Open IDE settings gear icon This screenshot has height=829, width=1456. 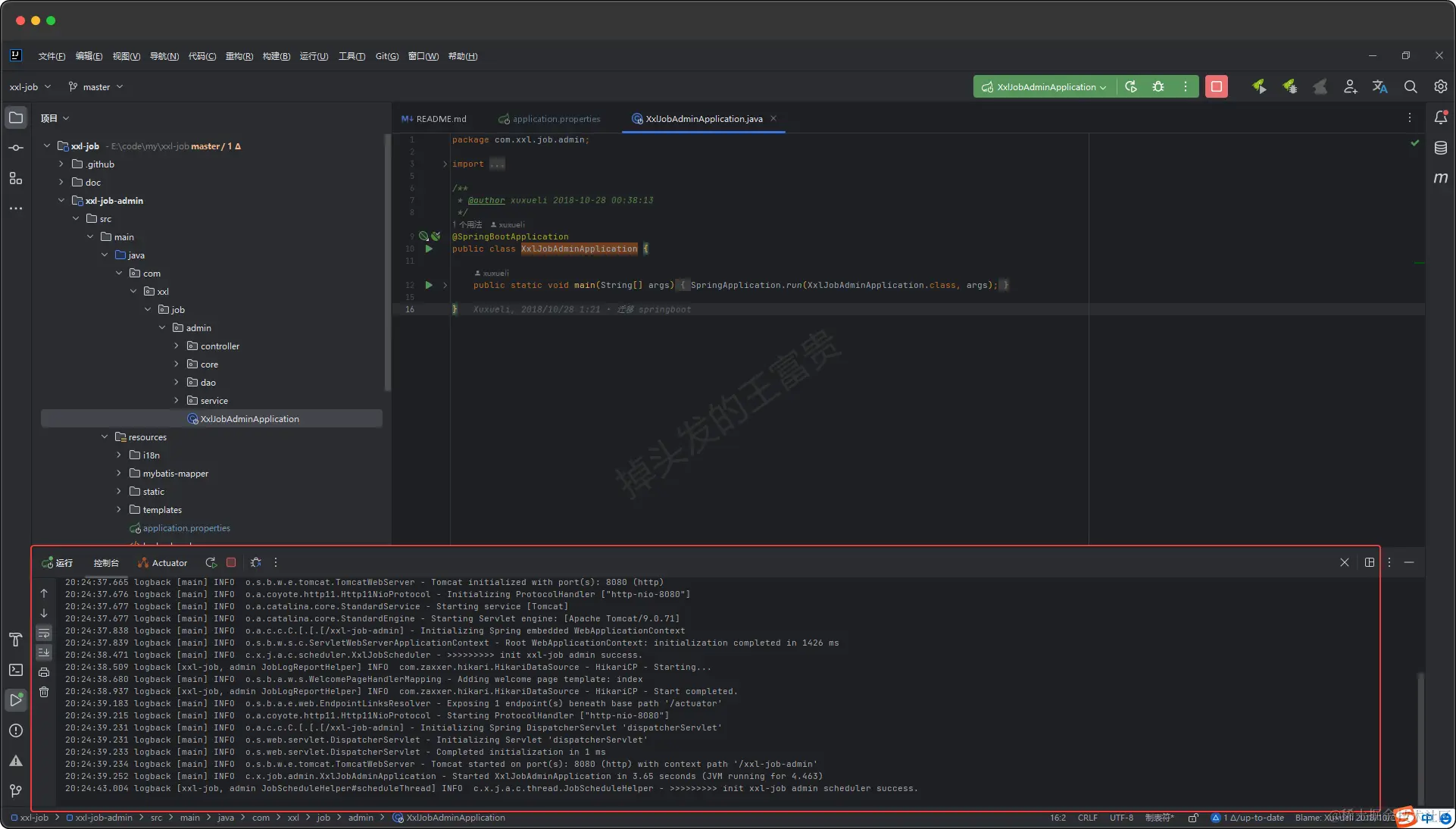point(1440,86)
